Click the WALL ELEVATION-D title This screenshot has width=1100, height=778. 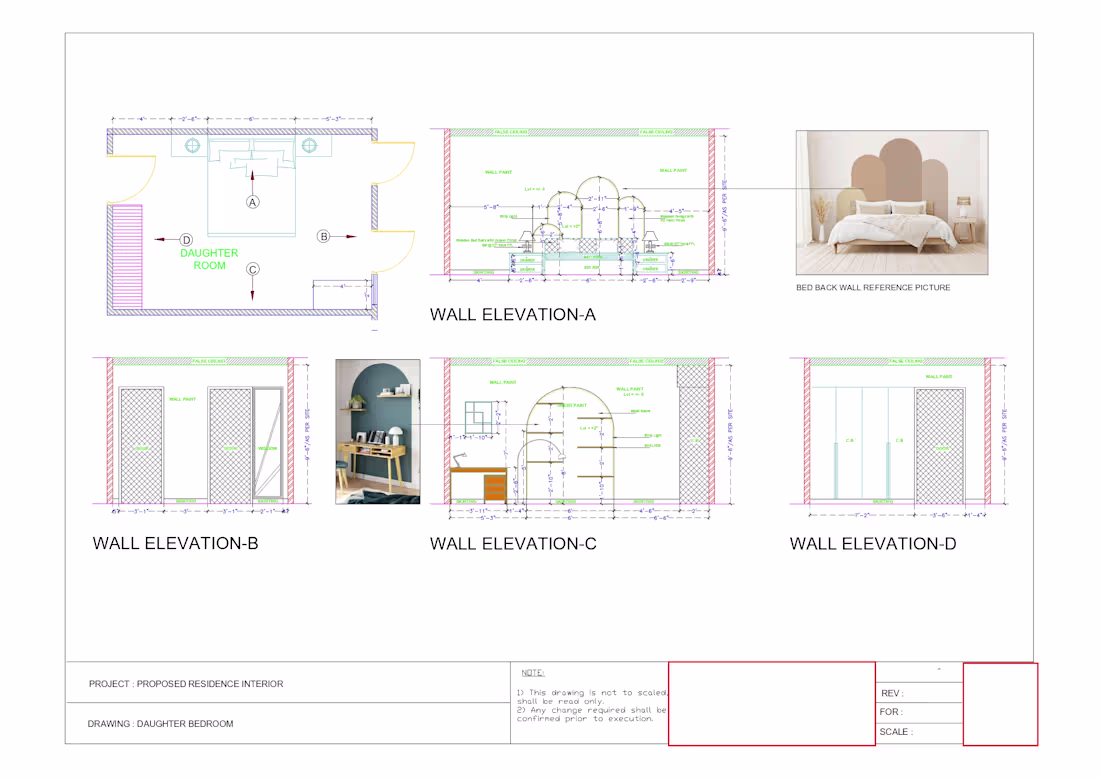873,544
